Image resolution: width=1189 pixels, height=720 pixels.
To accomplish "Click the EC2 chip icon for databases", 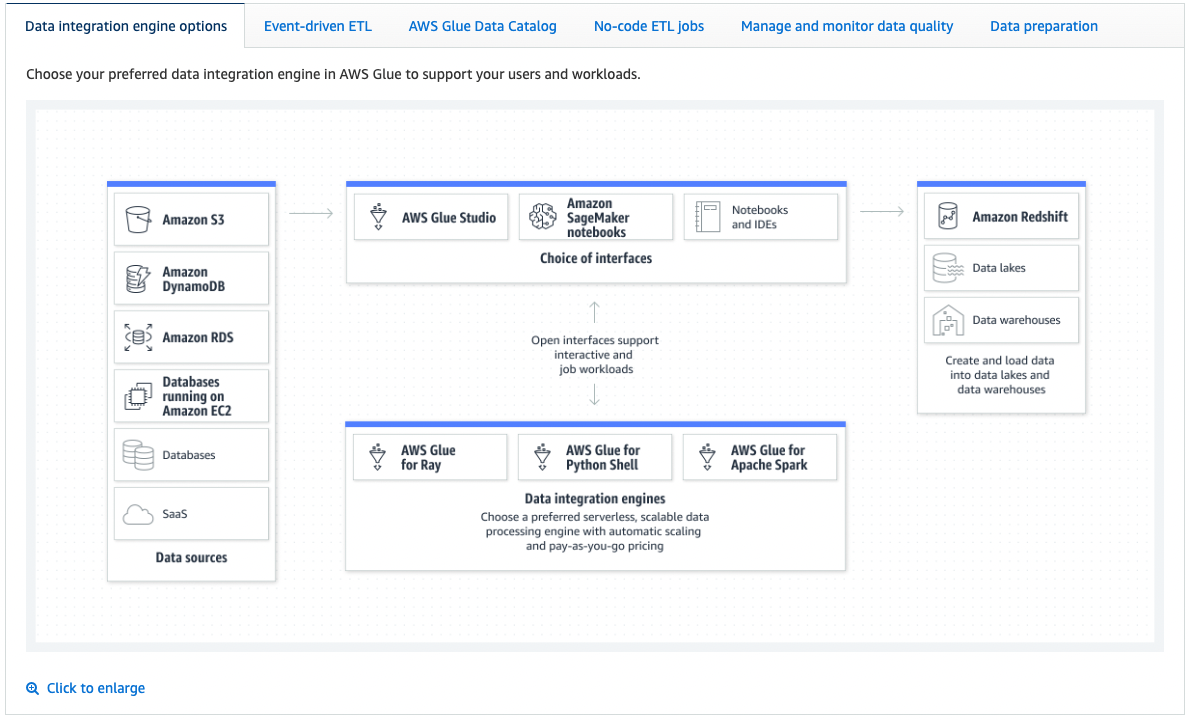I will point(138,396).
